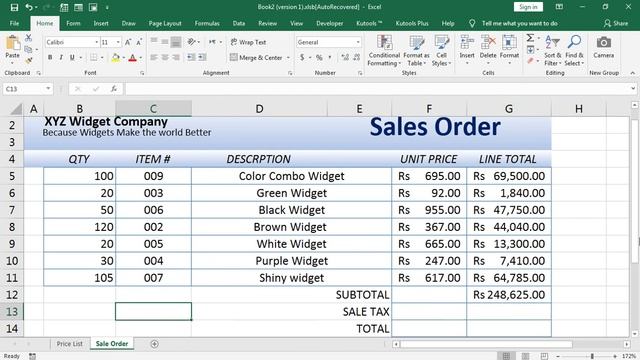Save the workbook from the quick access toolbar

[14, 7]
